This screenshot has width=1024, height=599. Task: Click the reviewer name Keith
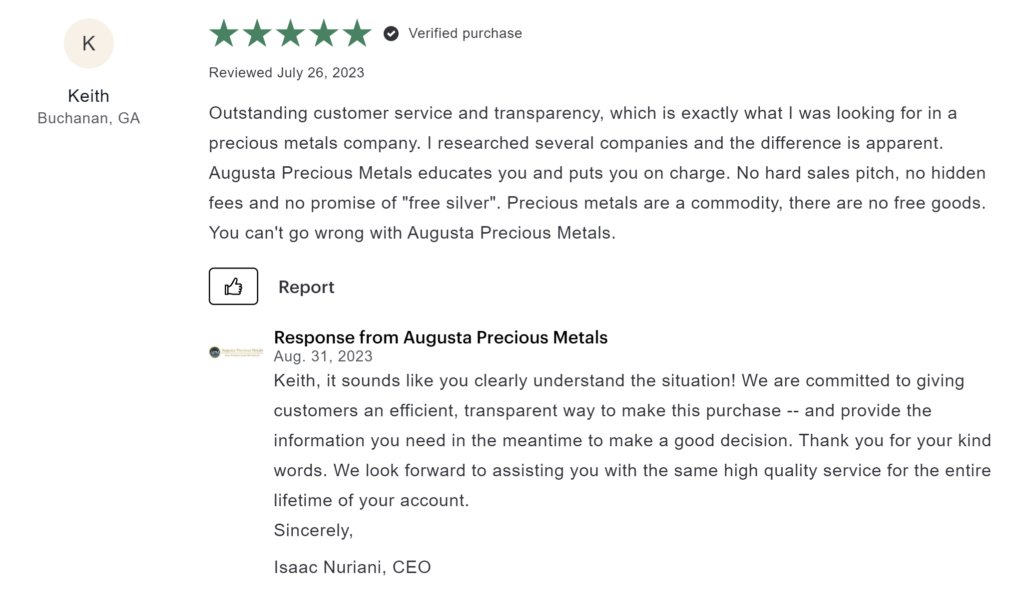[x=89, y=96]
